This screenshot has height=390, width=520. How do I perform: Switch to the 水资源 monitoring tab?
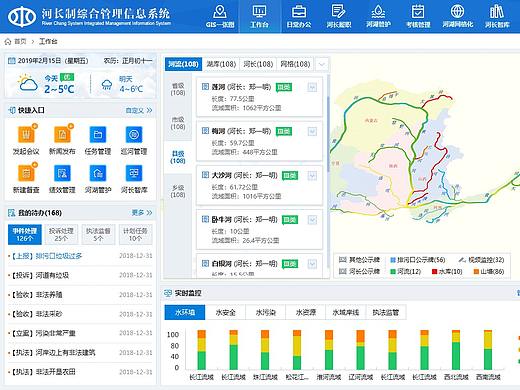(x=306, y=313)
